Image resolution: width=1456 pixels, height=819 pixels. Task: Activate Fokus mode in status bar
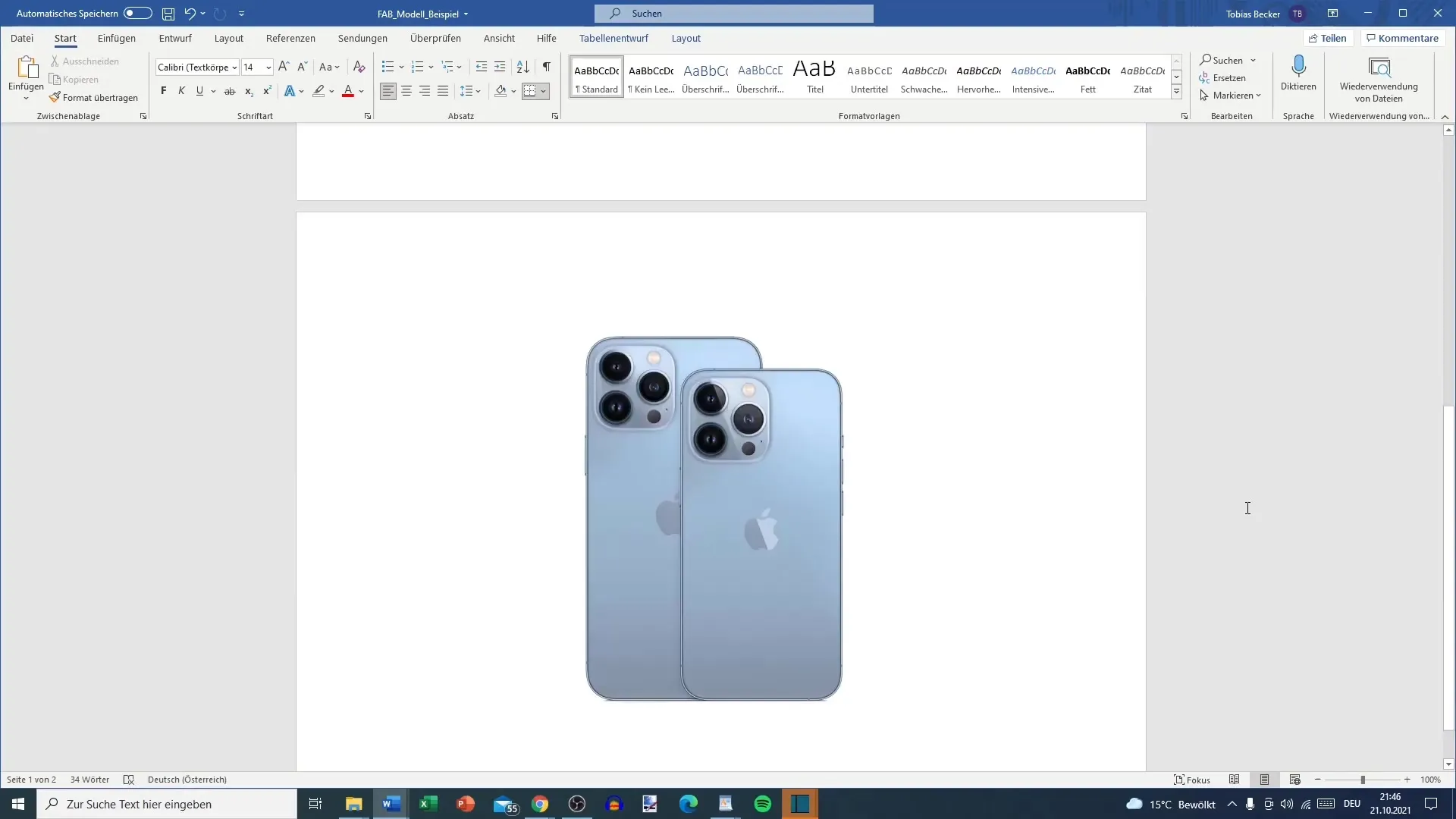(x=1192, y=780)
